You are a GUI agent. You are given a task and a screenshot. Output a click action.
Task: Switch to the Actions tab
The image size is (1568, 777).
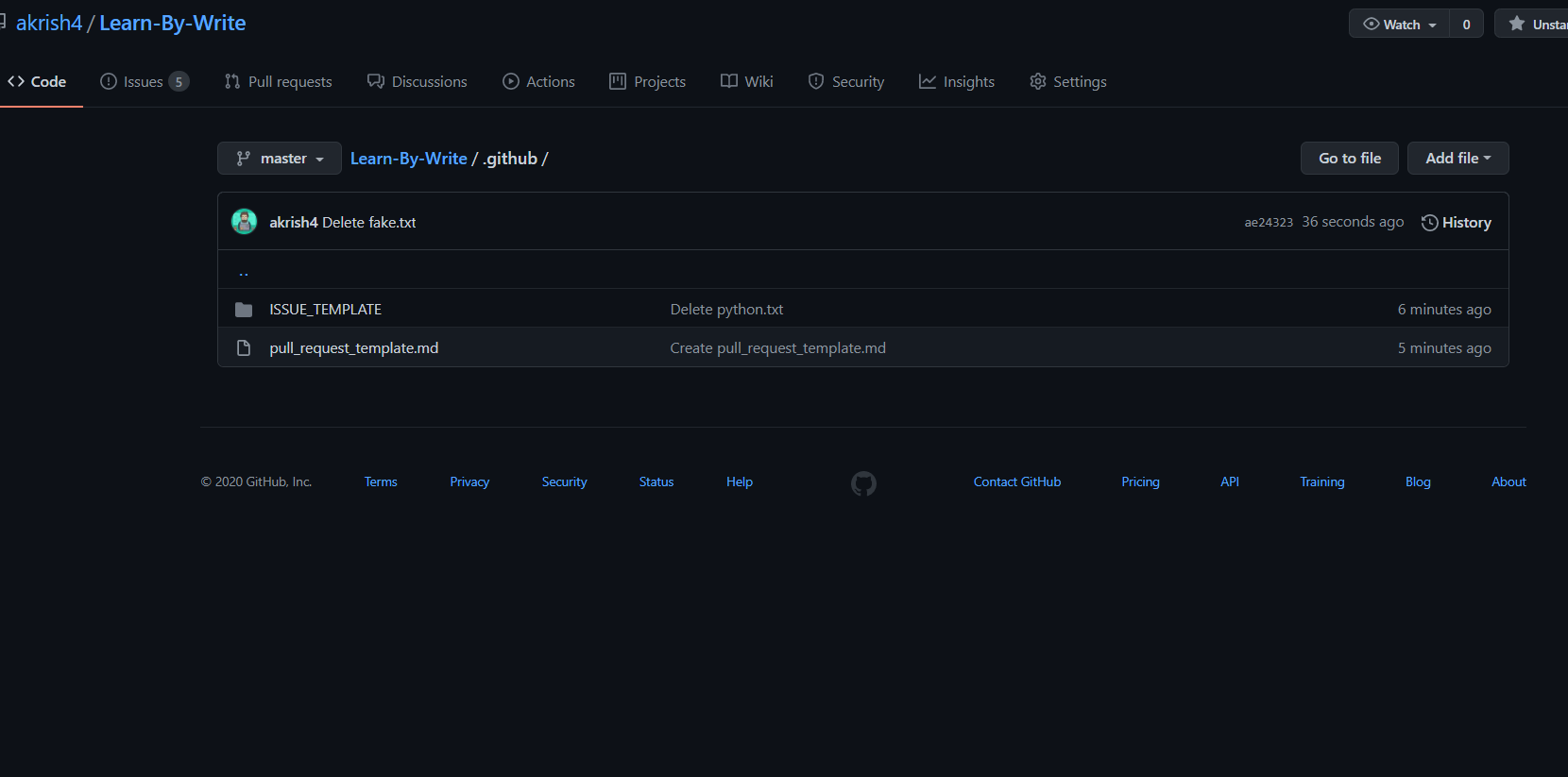tap(538, 81)
